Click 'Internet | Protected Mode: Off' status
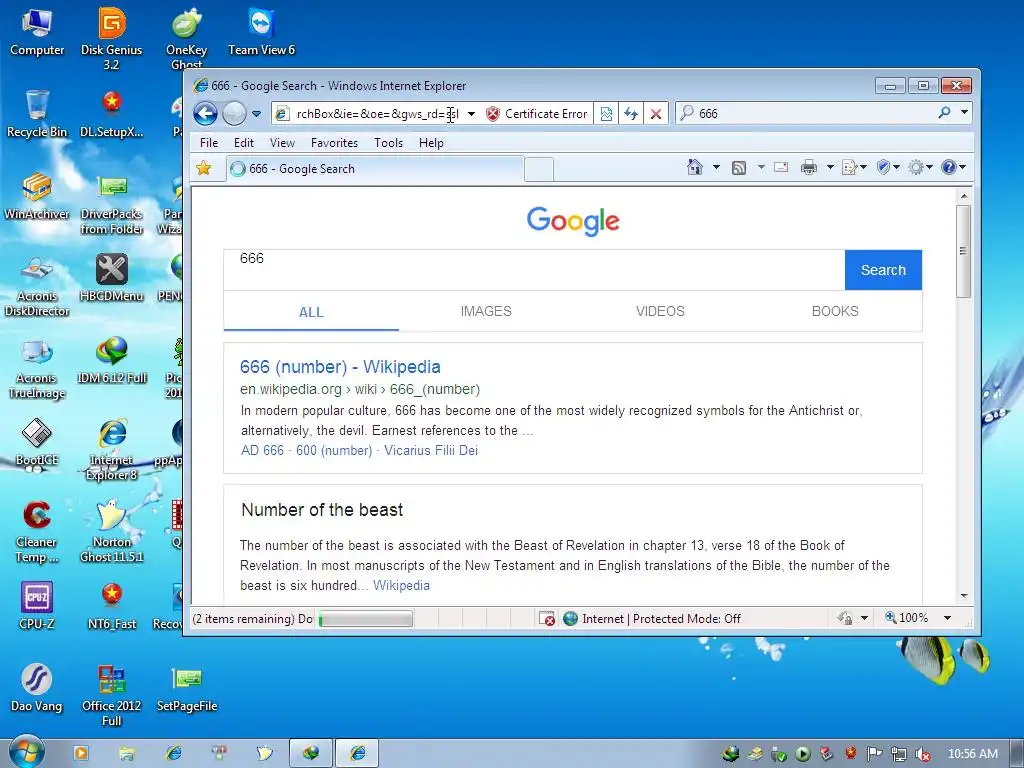 (652, 618)
